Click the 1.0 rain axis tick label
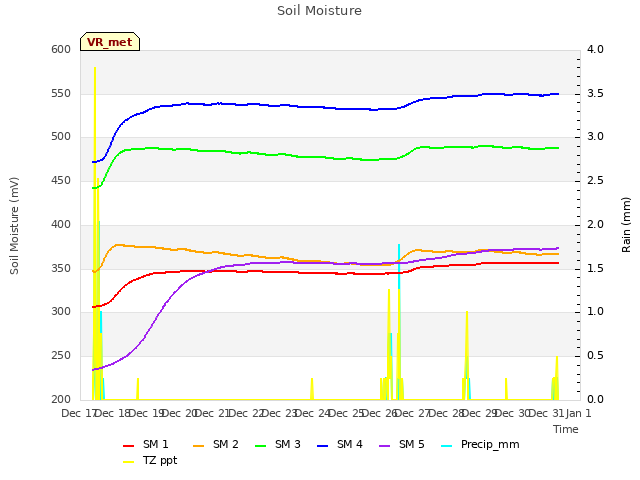 coord(595,312)
